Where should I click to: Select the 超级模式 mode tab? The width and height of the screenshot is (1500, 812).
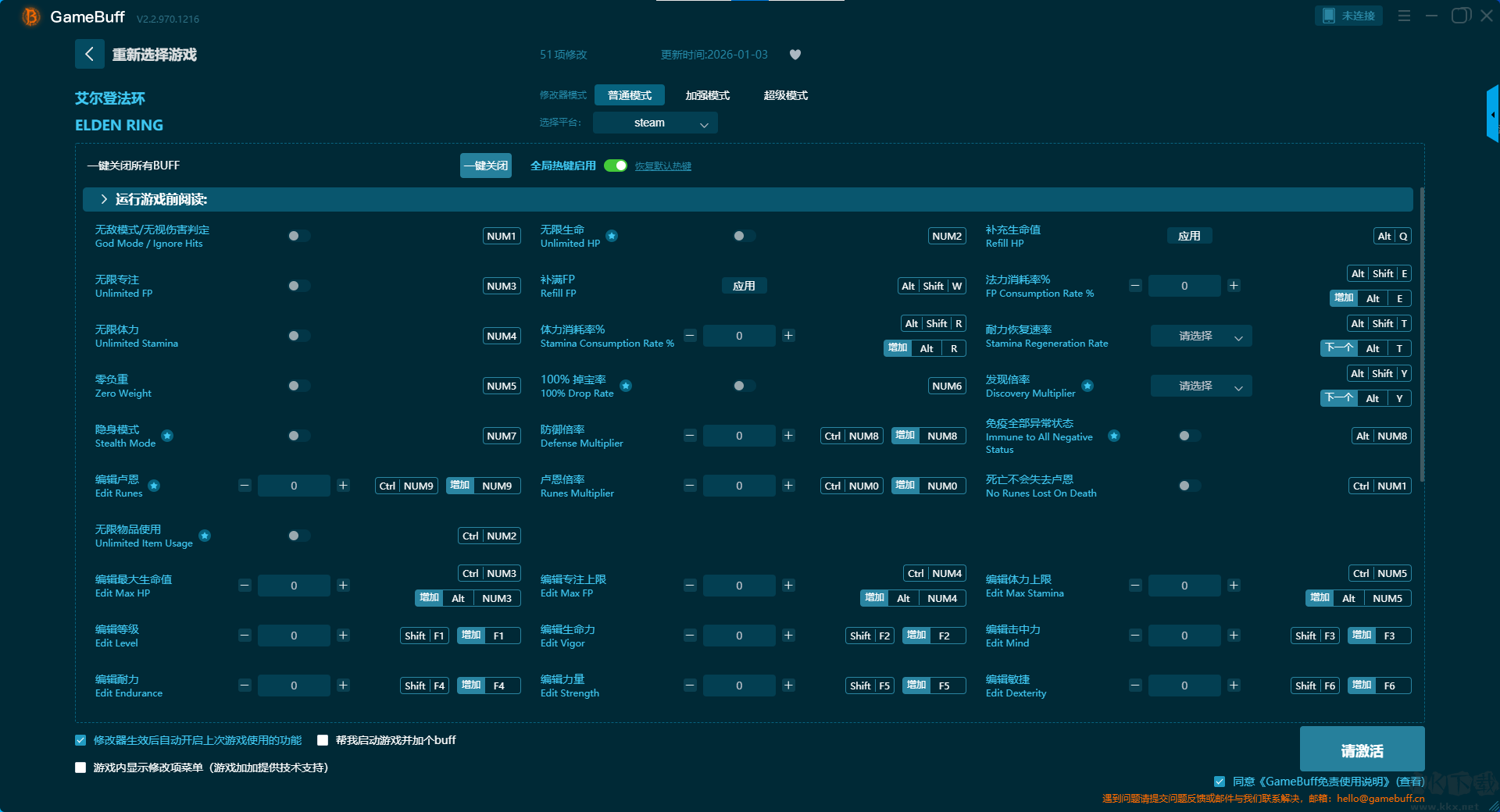(x=785, y=95)
